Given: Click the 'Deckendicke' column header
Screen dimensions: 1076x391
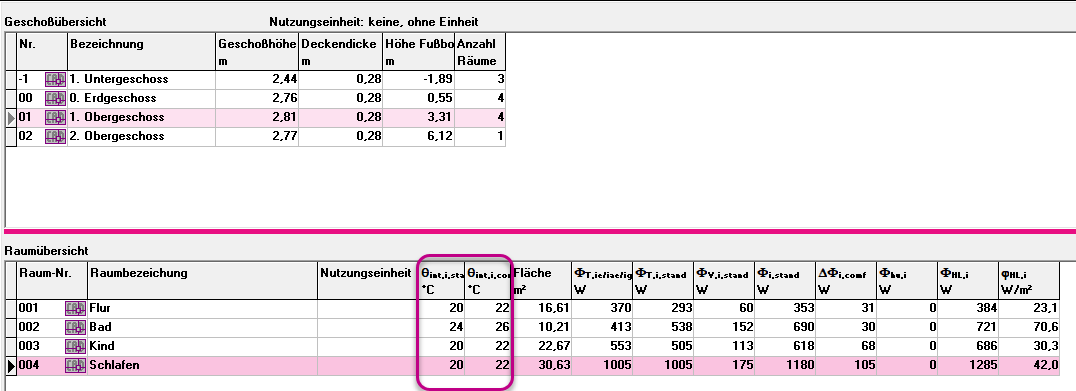Looking at the screenshot, I should point(341,51).
